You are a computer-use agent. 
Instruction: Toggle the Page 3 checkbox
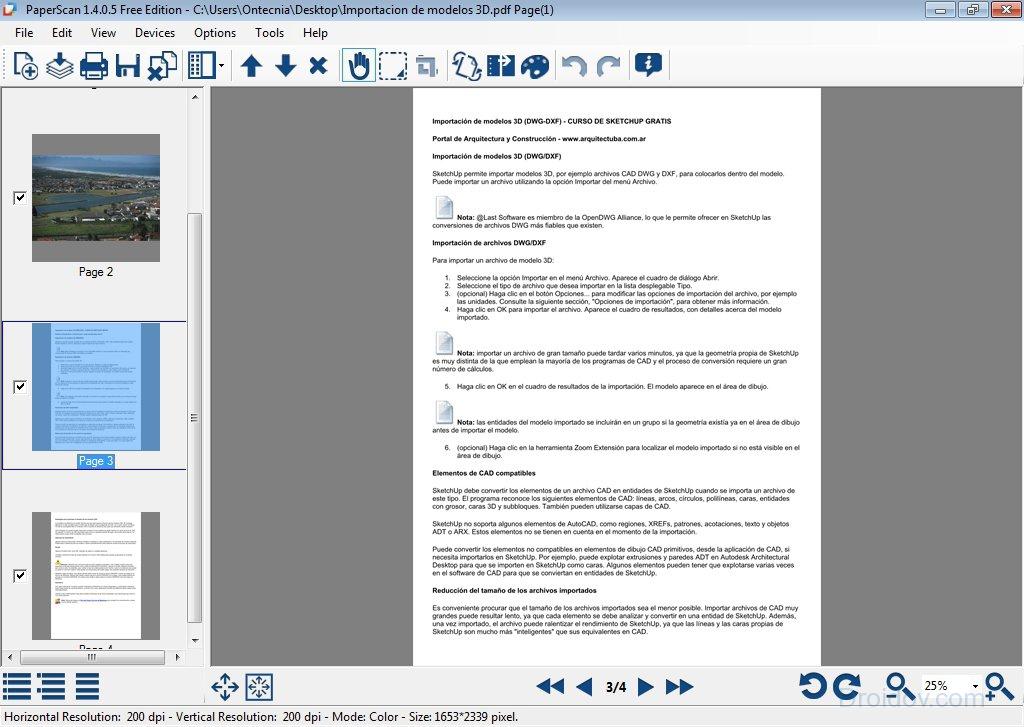pyautogui.click(x=20, y=387)
